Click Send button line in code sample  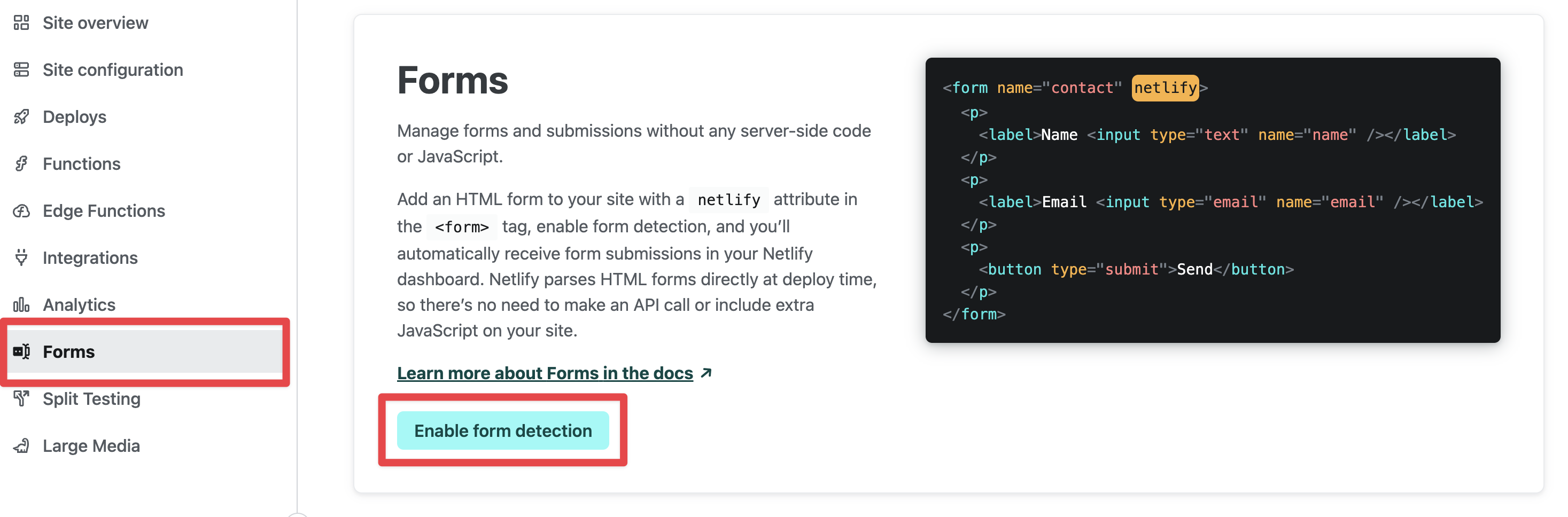1136,269
